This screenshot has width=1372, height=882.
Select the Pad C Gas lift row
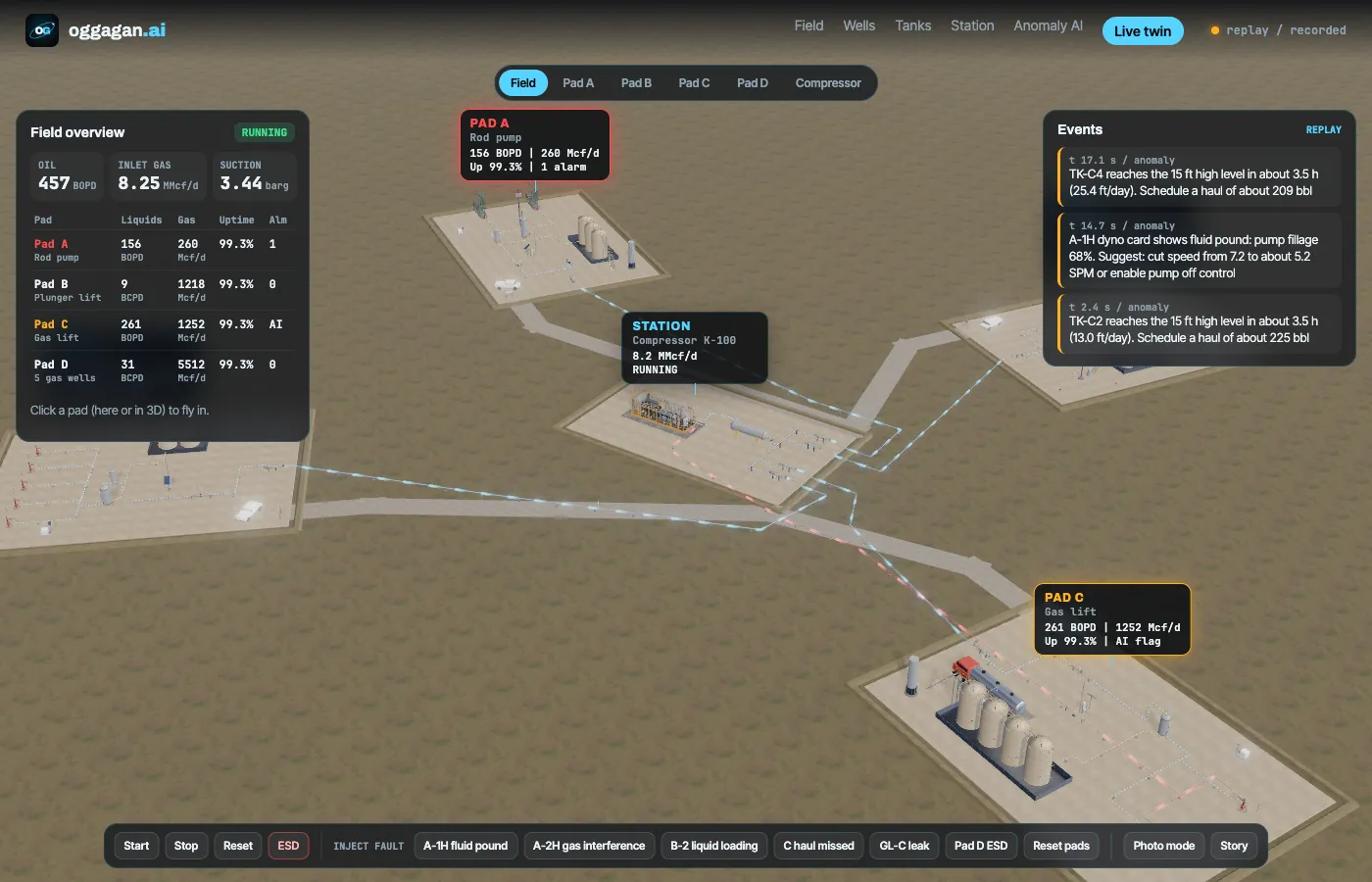163,330
